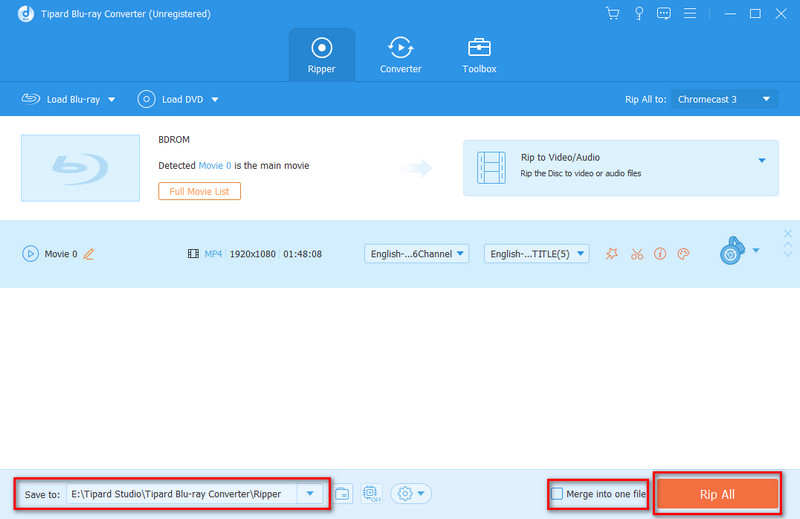Image resolution: width=800 pixels, height=519 pixels.
Task: Open the Toolbox tab
Action: [479, 55]
